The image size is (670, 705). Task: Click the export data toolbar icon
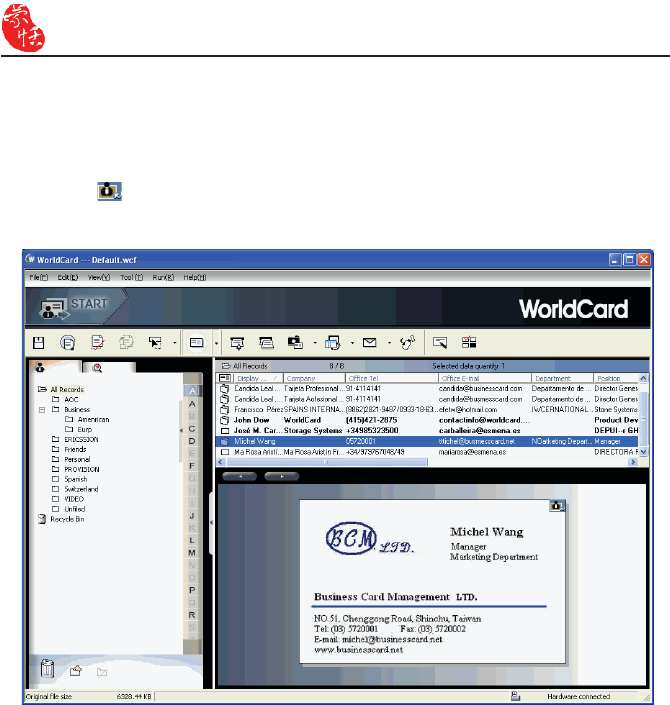[x=333, y=343]
